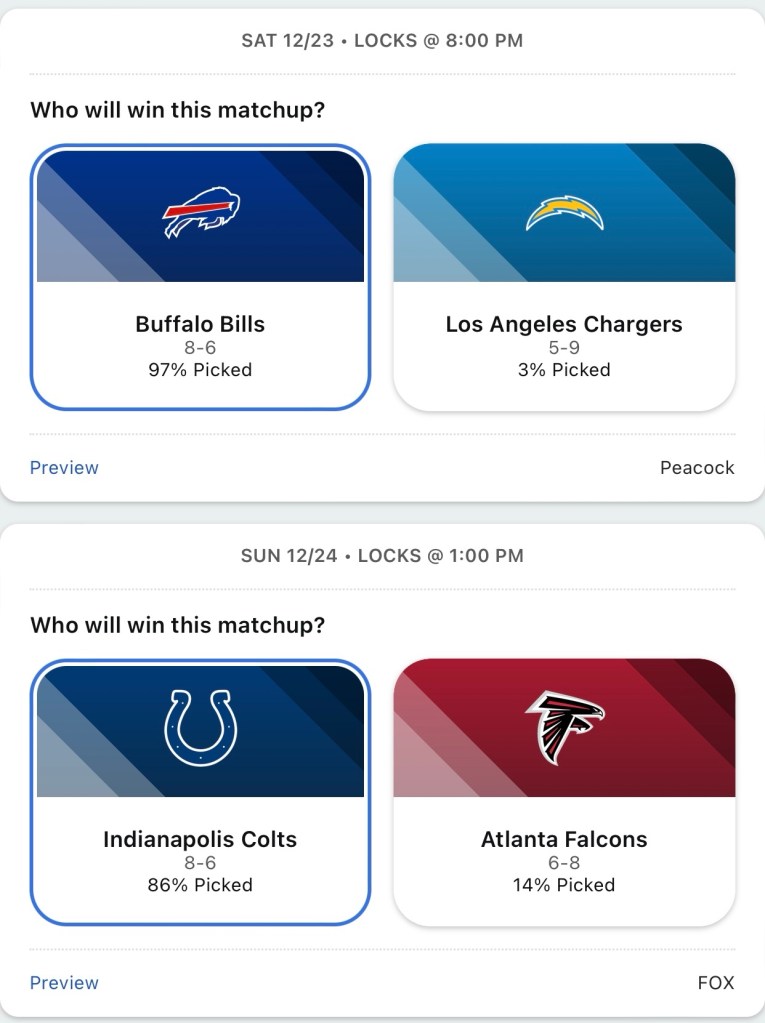Click the 86% Picked stat
Viewport: 765px width, 1023px height.
(200, 885)
